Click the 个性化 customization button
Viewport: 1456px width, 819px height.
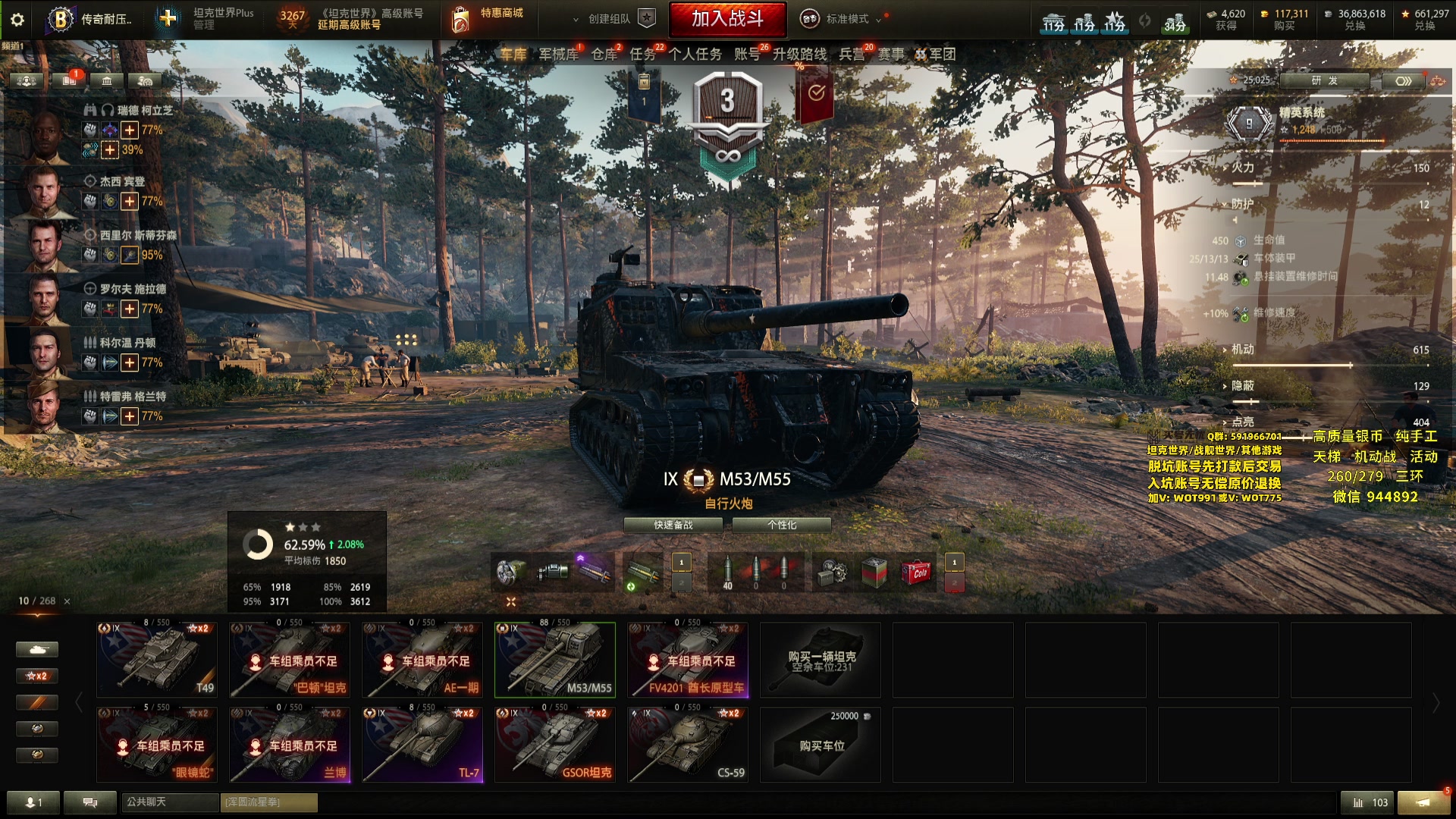tap(782, 525)
